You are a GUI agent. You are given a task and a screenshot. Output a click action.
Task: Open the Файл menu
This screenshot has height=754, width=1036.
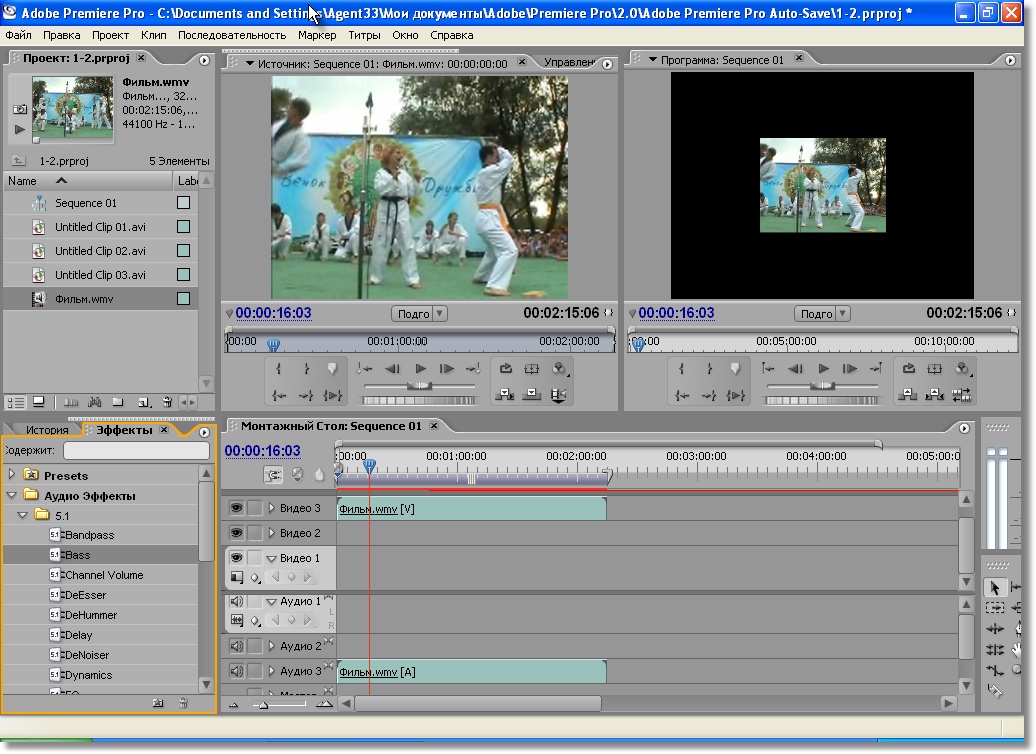18,35
